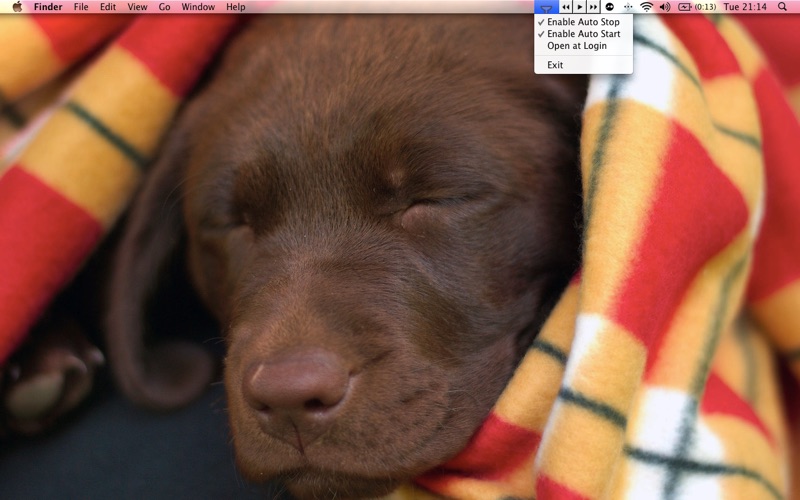Click the Tue 21:14 clock

tap(745, 7)
